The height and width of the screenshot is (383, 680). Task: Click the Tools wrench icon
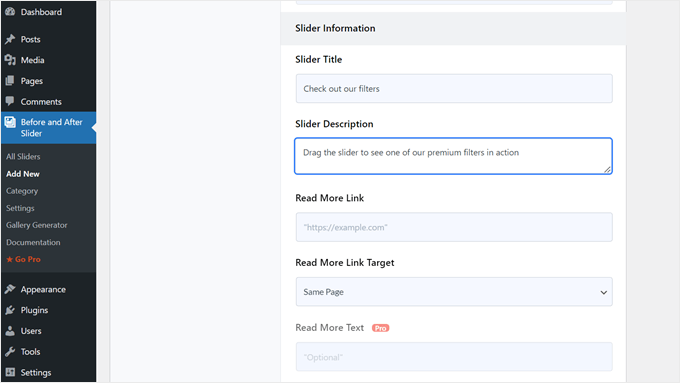[x=10, y=351]
